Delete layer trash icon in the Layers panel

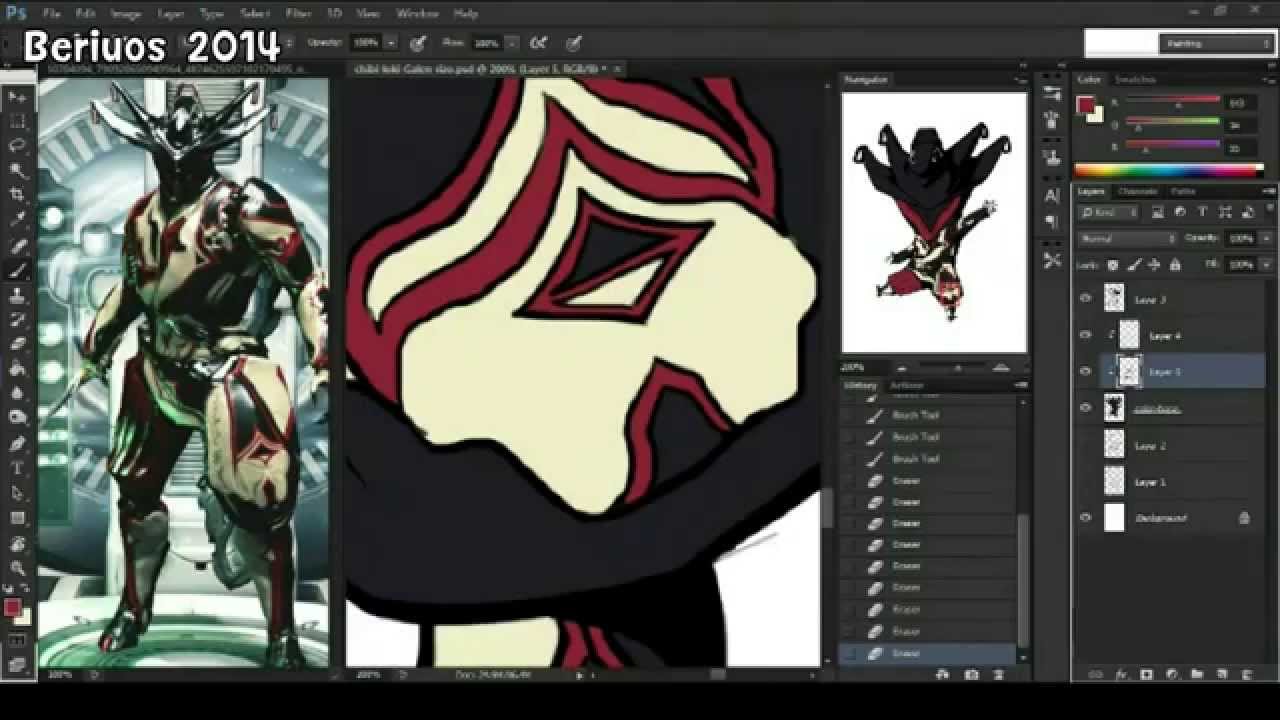(1246, 675)
